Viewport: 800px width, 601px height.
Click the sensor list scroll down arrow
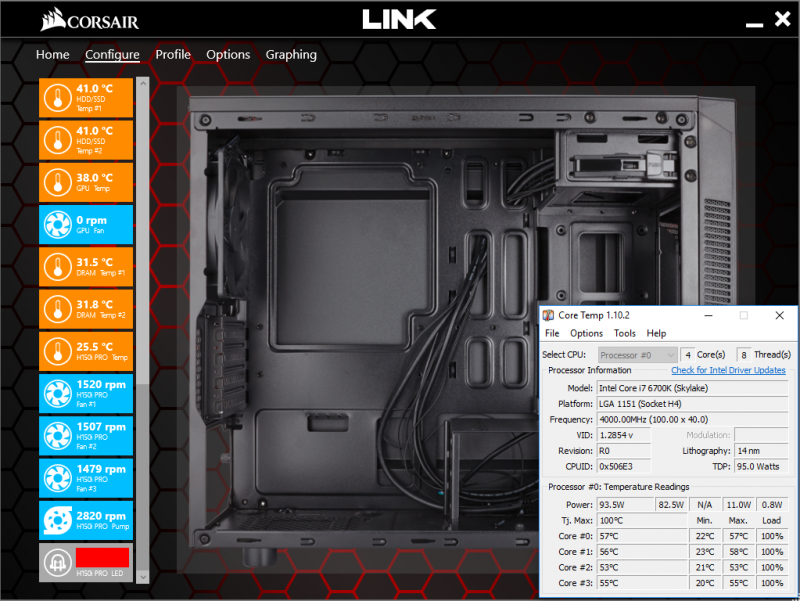tap(143, 577)
